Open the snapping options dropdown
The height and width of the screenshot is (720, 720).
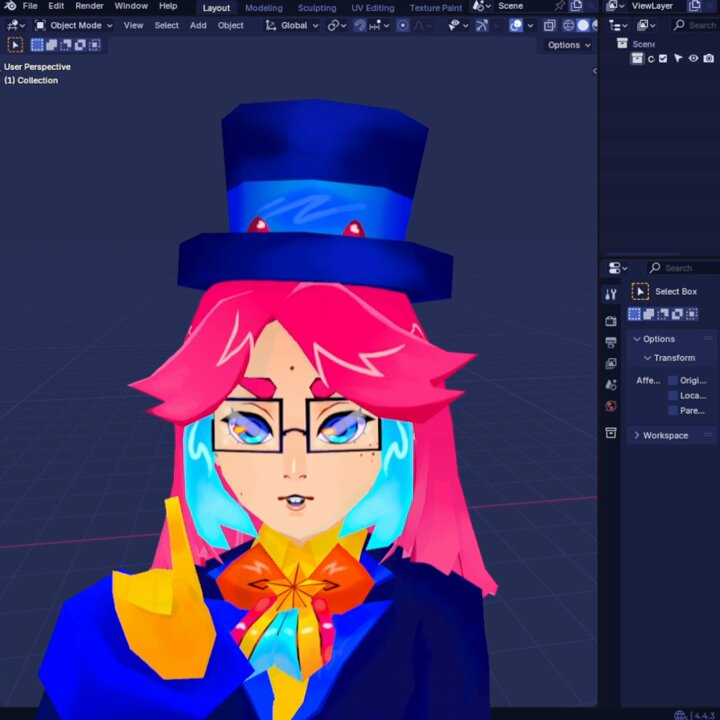click(379, 25)
